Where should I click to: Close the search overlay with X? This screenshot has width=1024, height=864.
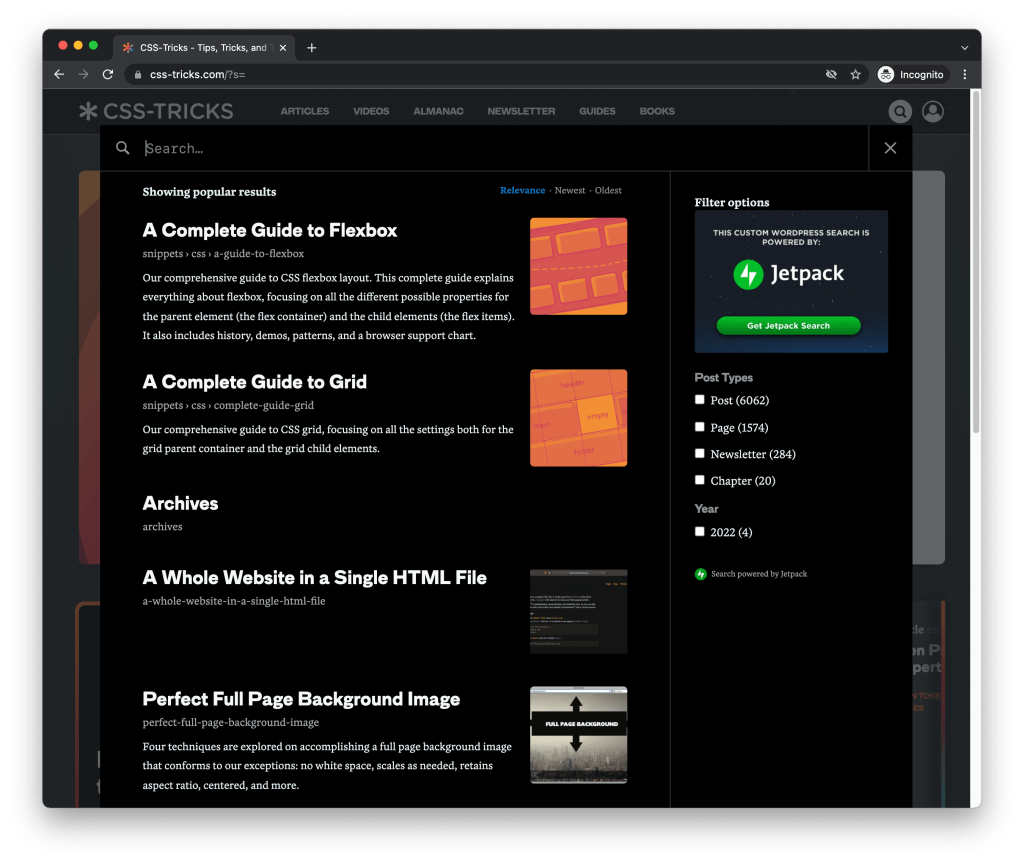click(x=890, y=148)
